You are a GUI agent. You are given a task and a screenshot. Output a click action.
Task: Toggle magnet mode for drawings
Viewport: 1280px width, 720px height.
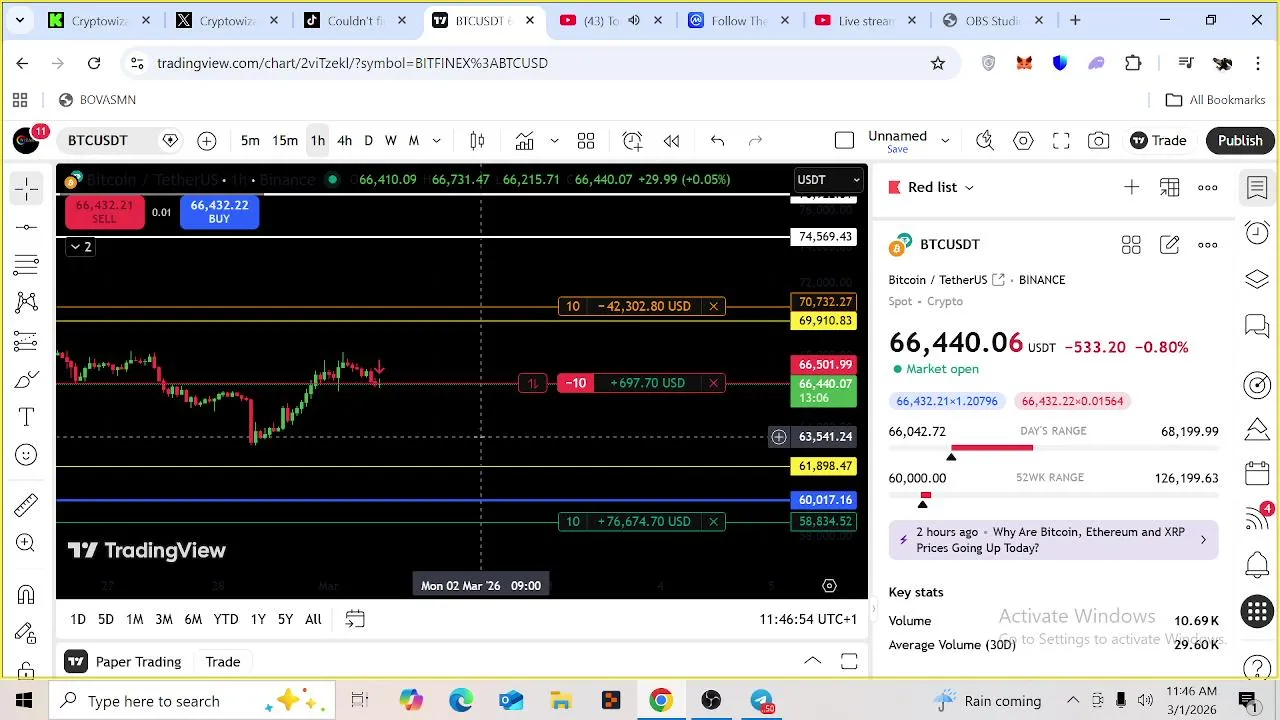point(27,595)
